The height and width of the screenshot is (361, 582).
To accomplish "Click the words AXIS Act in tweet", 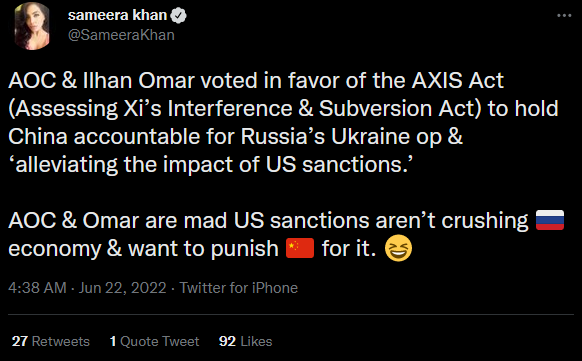I will [x=457, y=80].
